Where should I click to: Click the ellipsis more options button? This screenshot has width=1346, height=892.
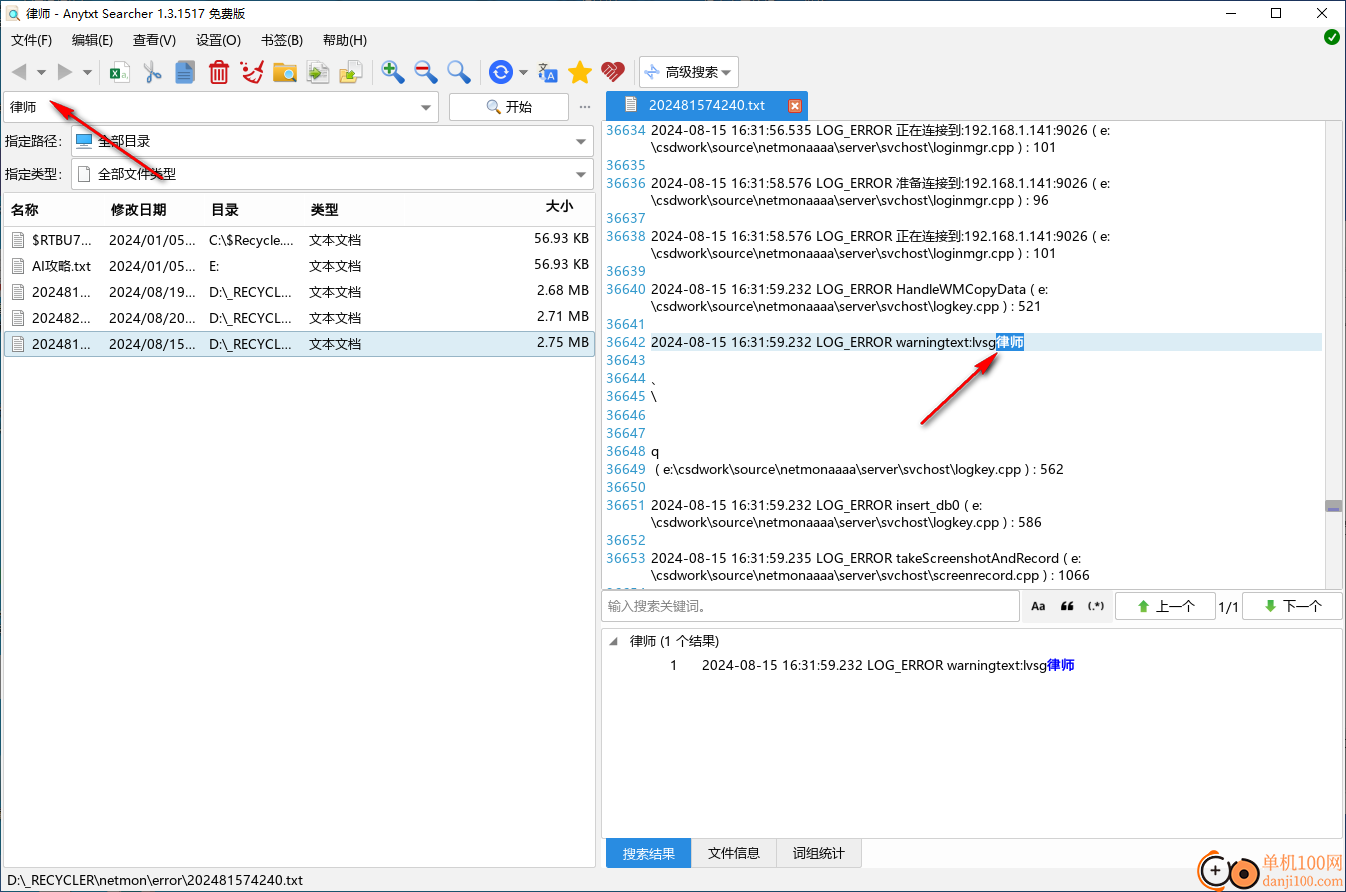tap(585, 107)
